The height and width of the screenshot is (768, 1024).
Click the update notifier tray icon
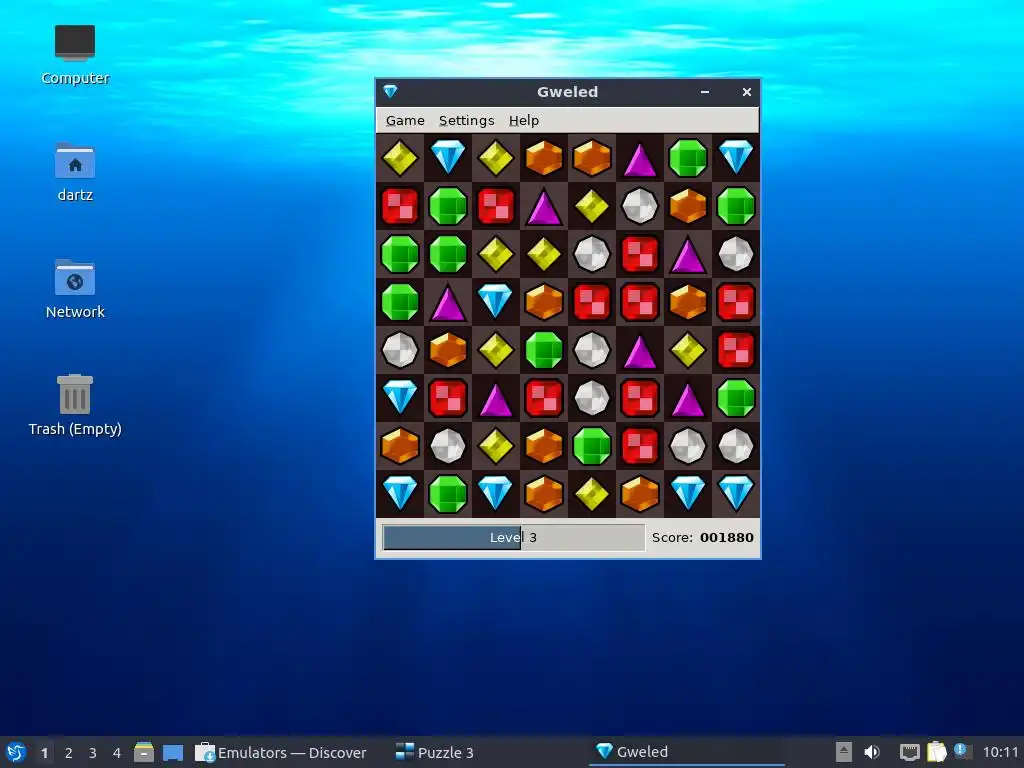click(x=961, y=751)
